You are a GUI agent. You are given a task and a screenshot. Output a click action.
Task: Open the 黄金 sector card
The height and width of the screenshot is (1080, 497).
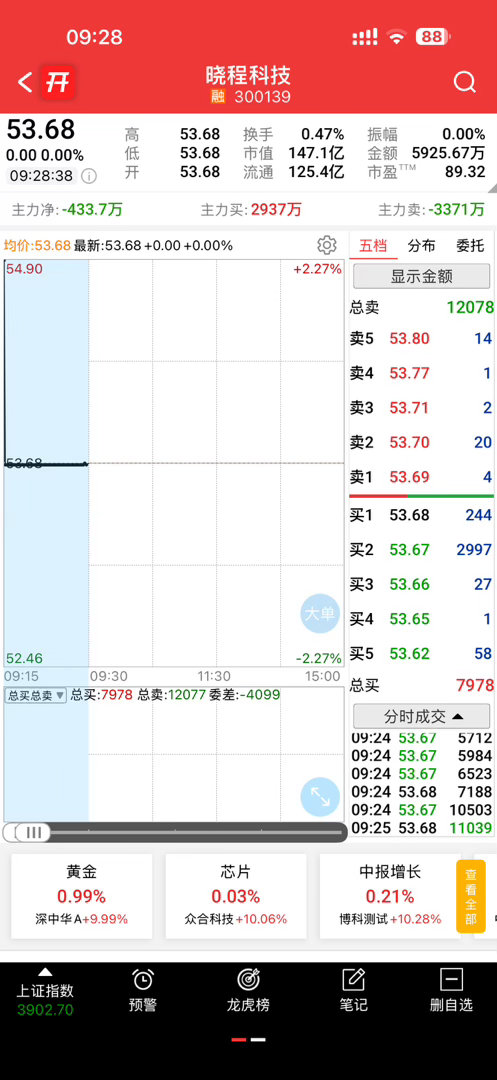coord(81,896)
